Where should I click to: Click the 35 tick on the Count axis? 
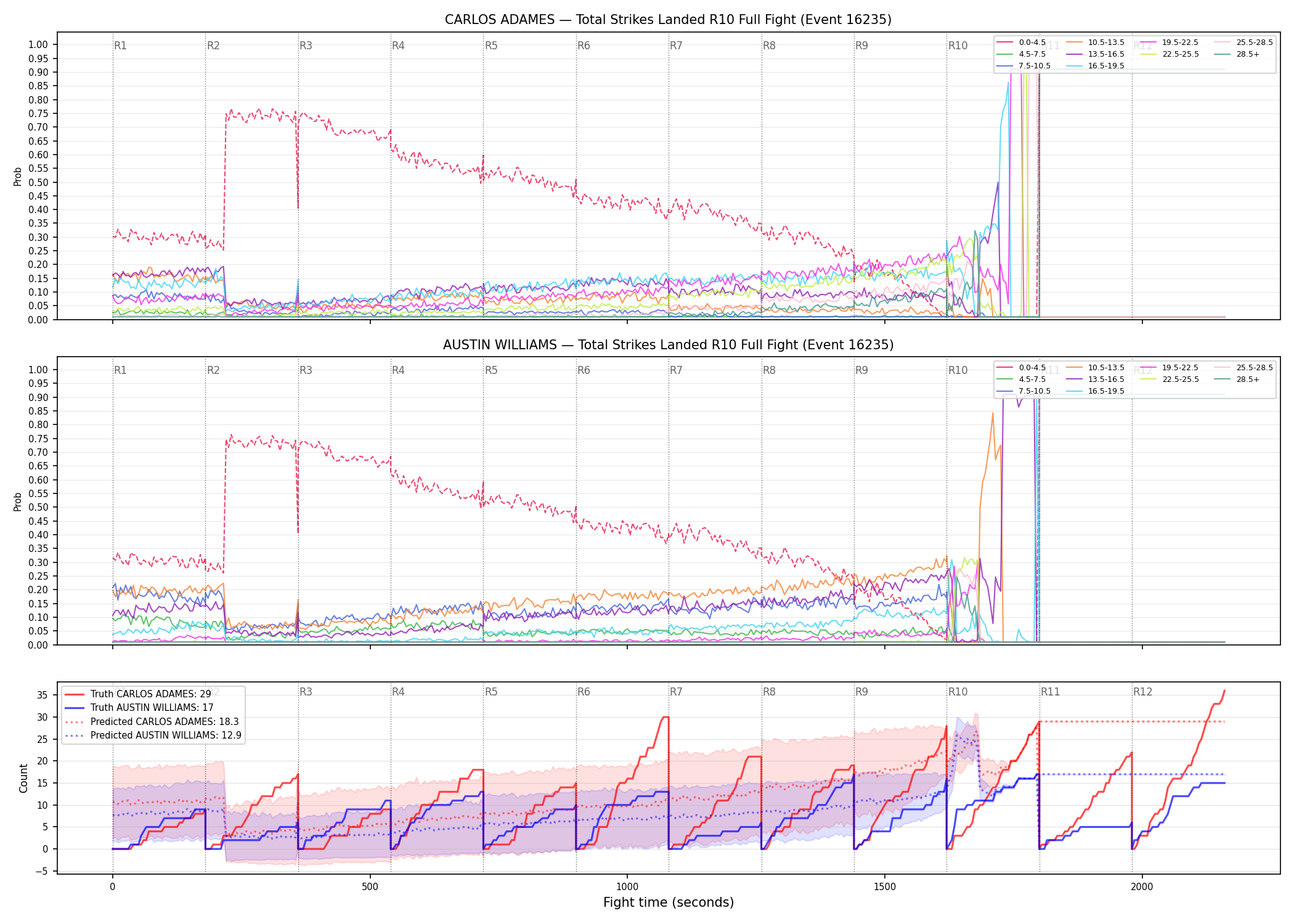(43, 695)
